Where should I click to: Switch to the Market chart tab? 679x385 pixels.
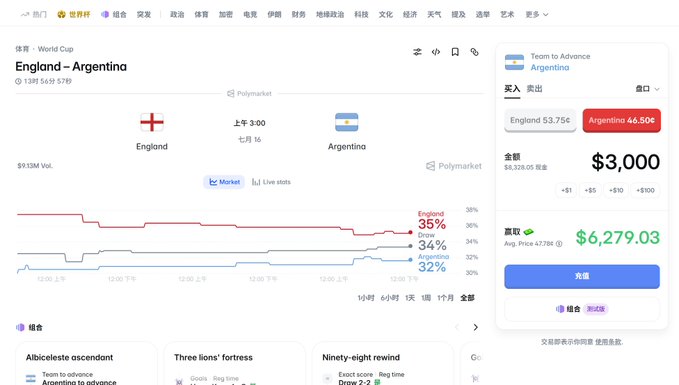224,182
